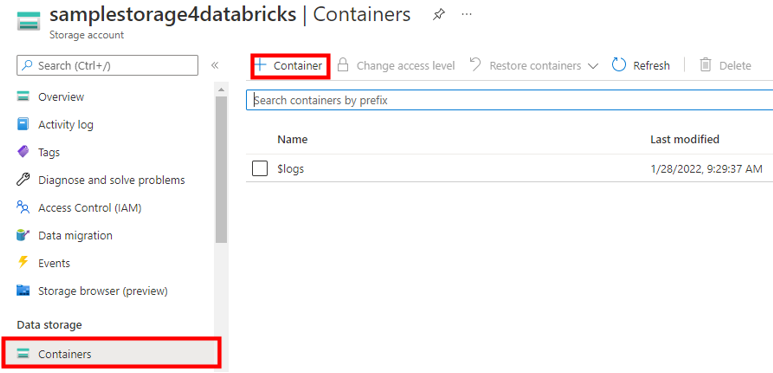Open the $logs container
The height and width of the screenshot is (373, 773).
(x=291, y=169)
